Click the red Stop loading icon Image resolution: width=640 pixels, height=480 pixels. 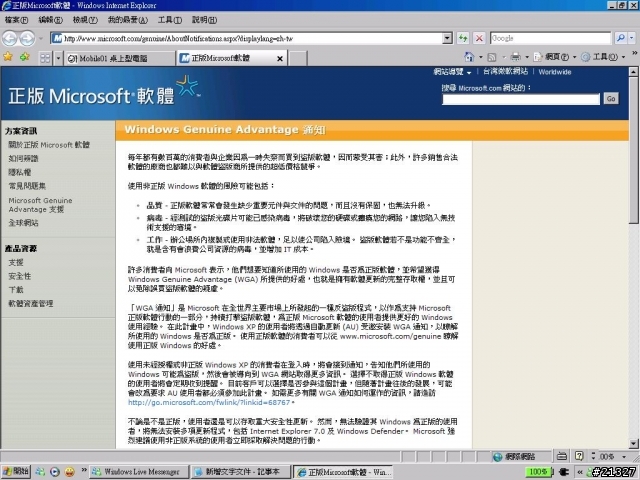pyautogui.click(x=479, y=38)
